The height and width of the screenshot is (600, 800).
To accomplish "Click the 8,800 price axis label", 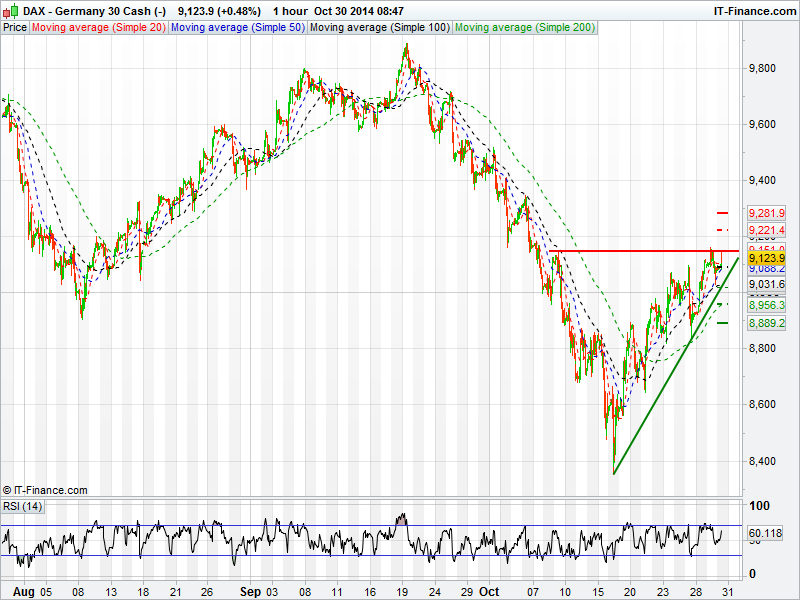I will (762, 348).
